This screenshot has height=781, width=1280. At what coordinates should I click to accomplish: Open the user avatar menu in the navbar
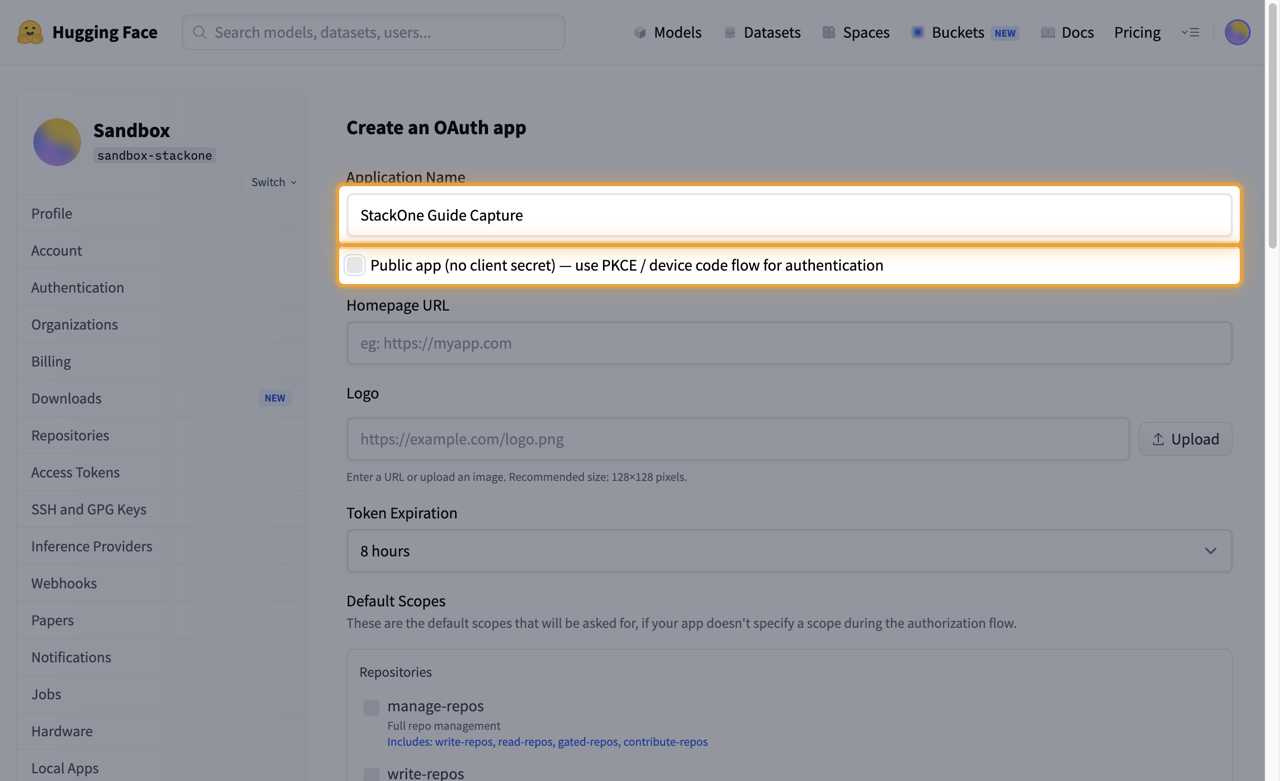click(1237, 32)
